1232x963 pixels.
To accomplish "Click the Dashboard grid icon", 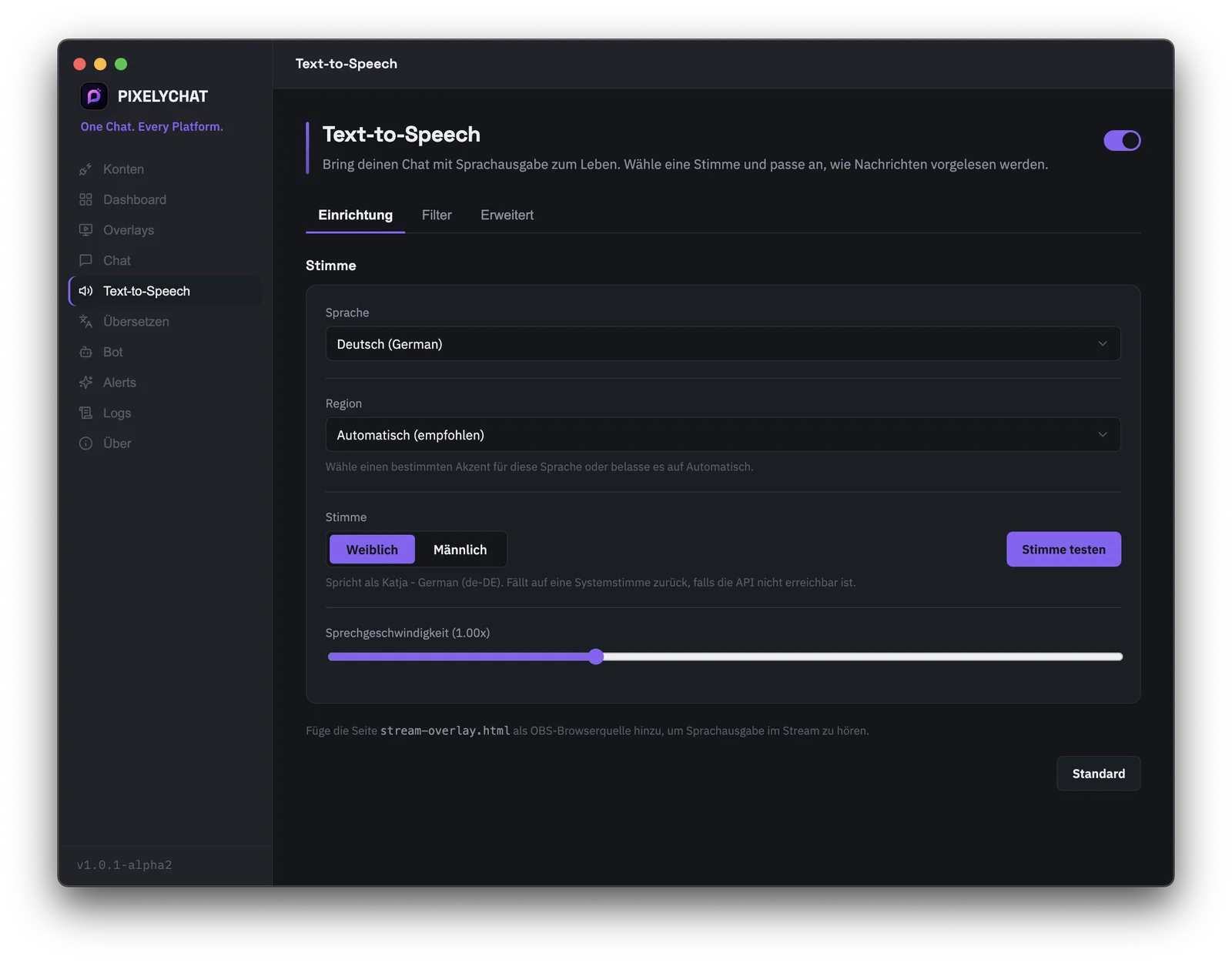I will 85,199.
